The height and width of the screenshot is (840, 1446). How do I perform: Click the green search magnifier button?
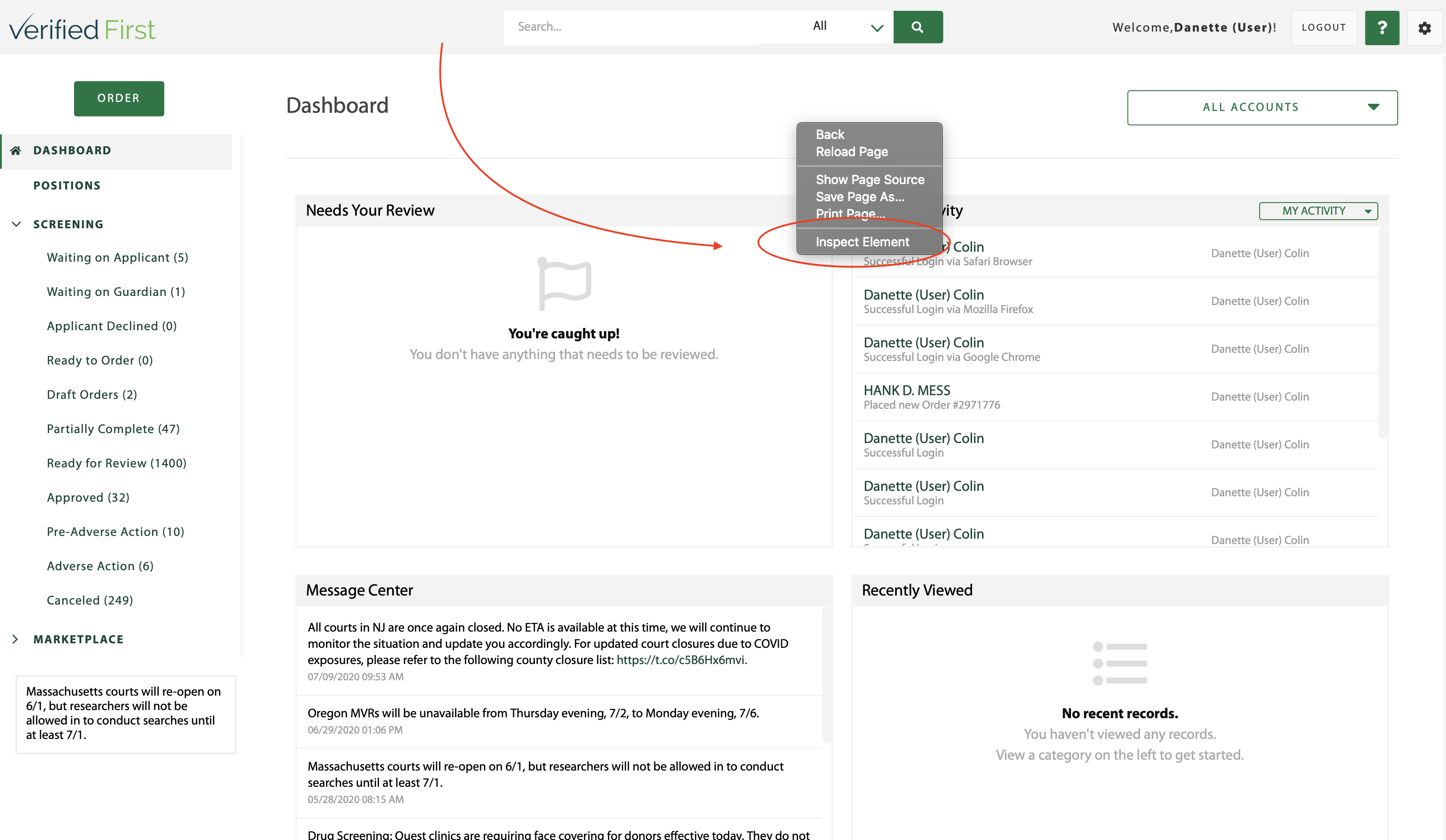click(x=918, y=27)
